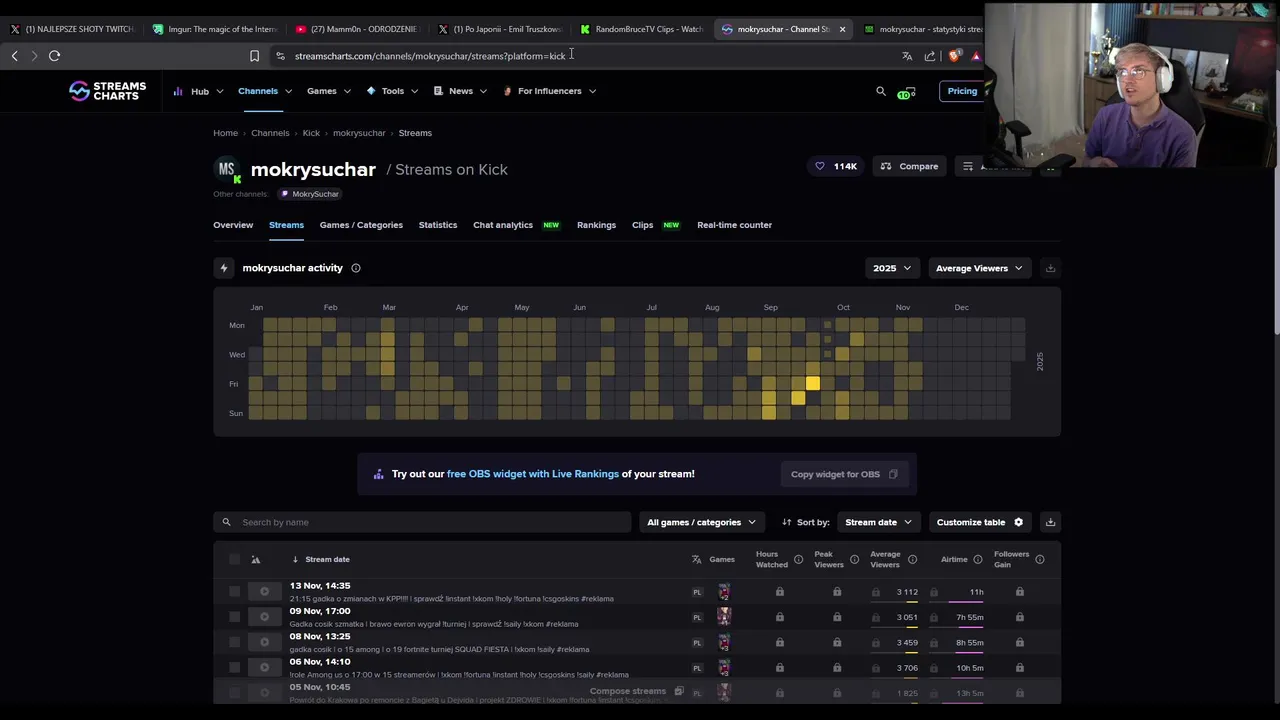Click the gear icon in Customize table
This screenshot has width=1280, height=720.
coord(1018,522)
